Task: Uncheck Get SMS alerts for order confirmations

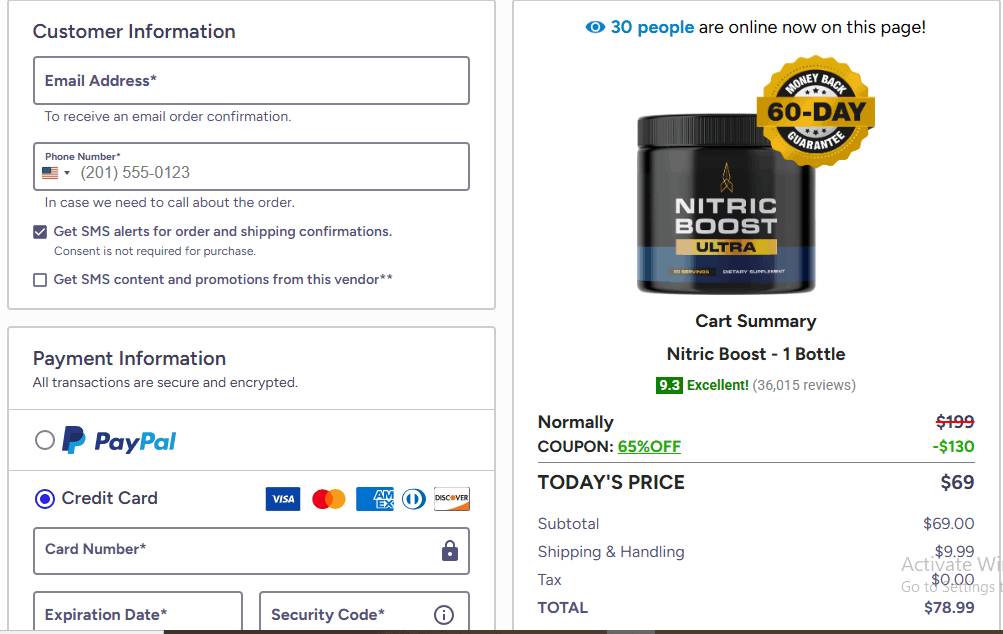Action: pyautogui.click(x=39, y=231)
